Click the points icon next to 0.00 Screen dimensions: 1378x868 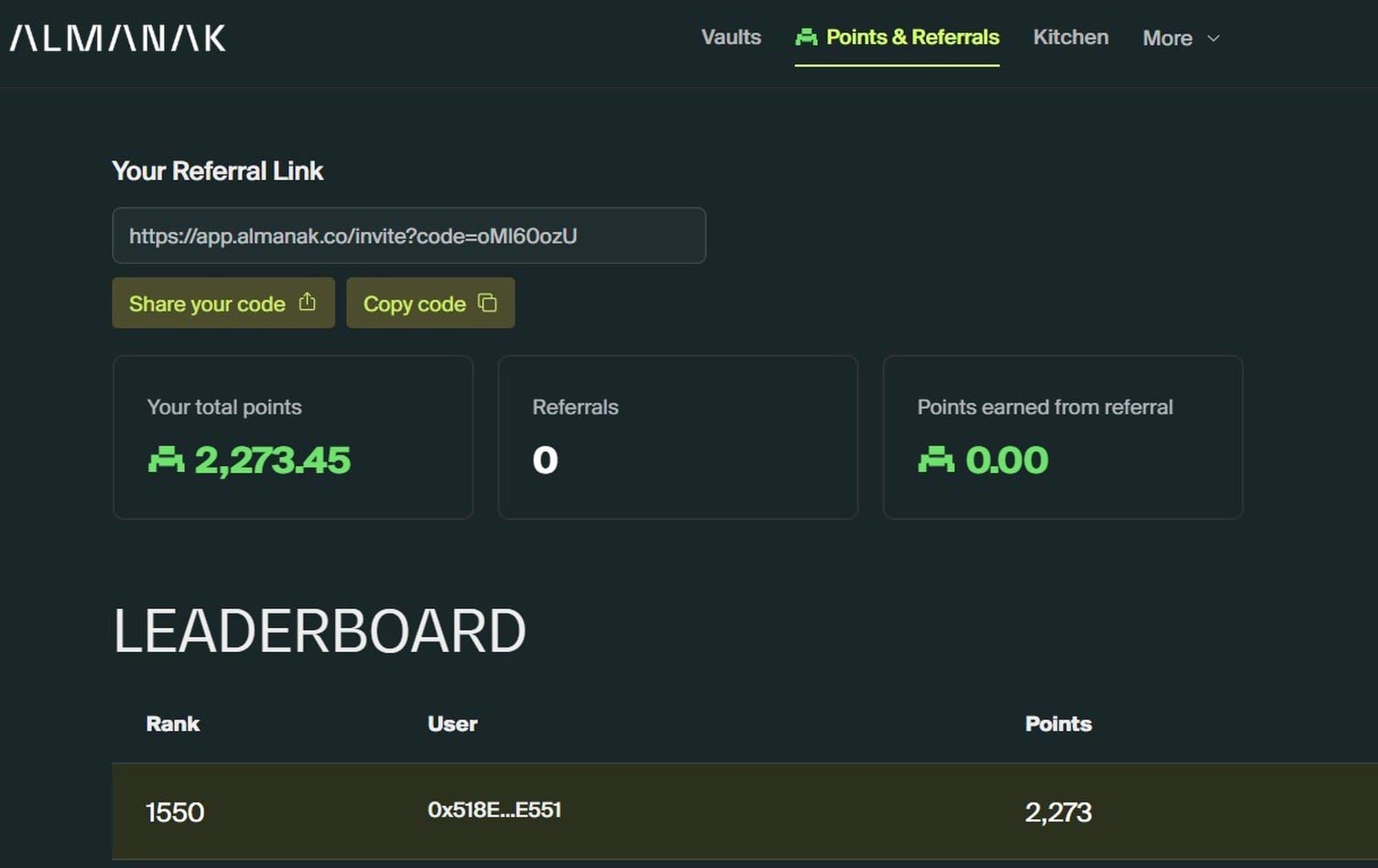click(x=936, y=459)
